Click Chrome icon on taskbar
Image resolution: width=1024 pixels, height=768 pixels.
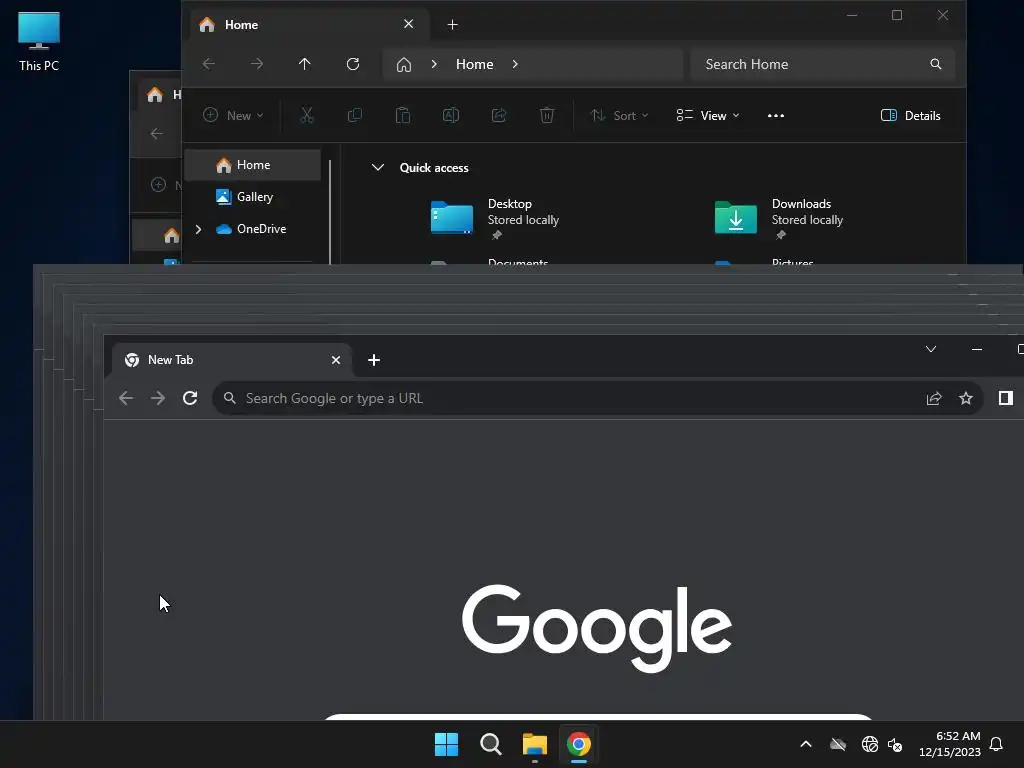[579, 744]
